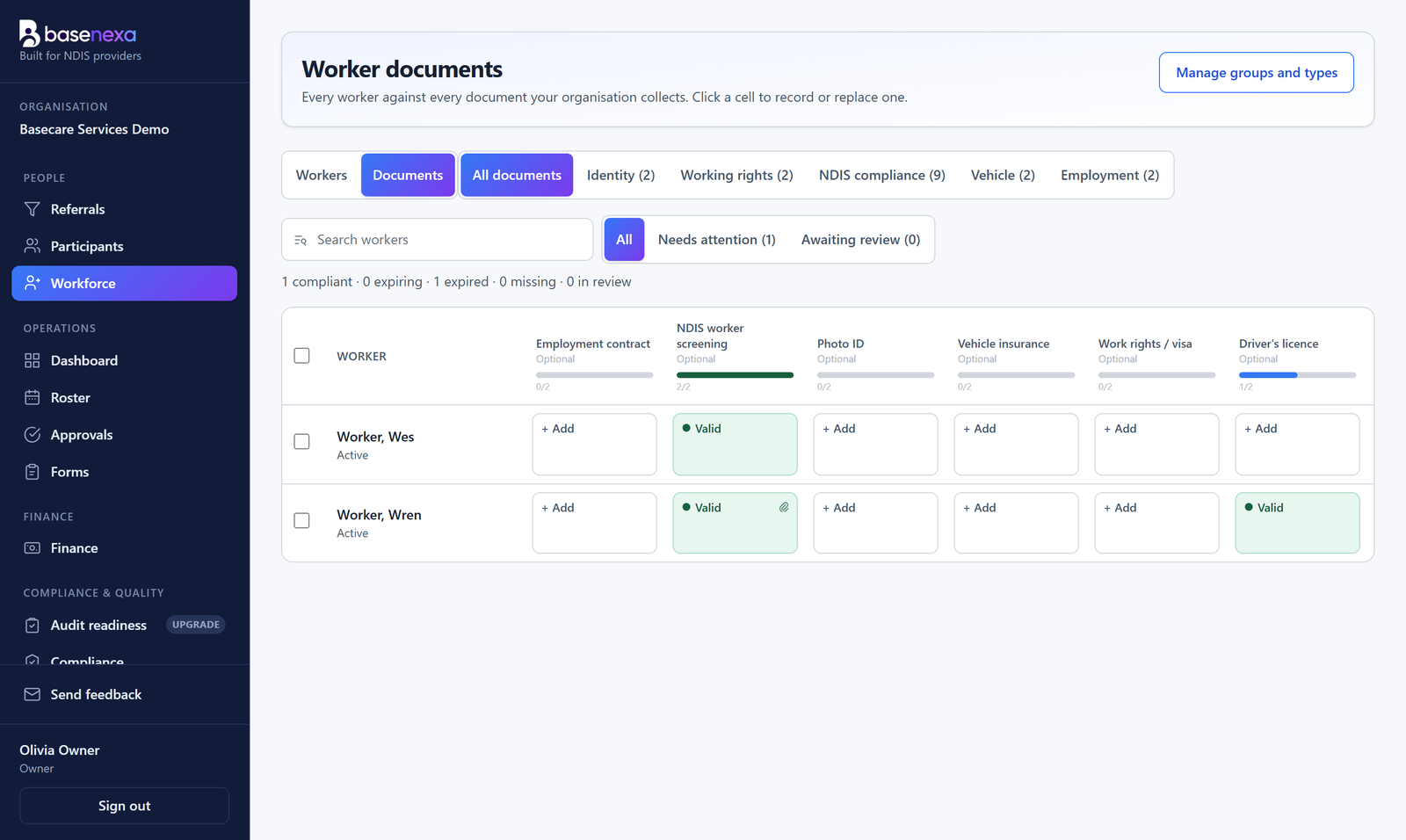
Task: Click attachment paperclip in Wren's NDIS screening cell
Action: [784, 507]
